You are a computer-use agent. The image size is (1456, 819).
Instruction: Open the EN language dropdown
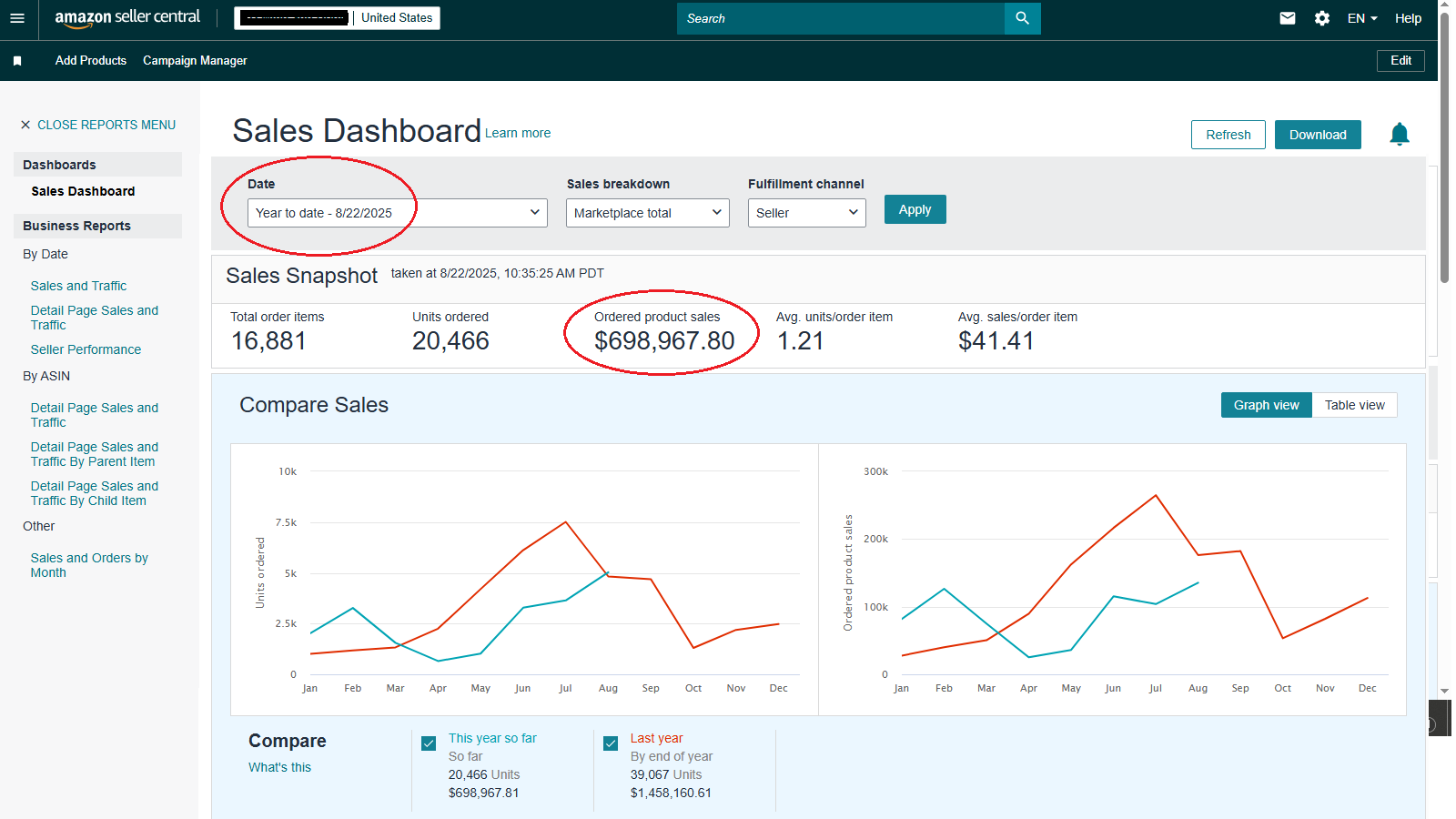[1362, 18]
